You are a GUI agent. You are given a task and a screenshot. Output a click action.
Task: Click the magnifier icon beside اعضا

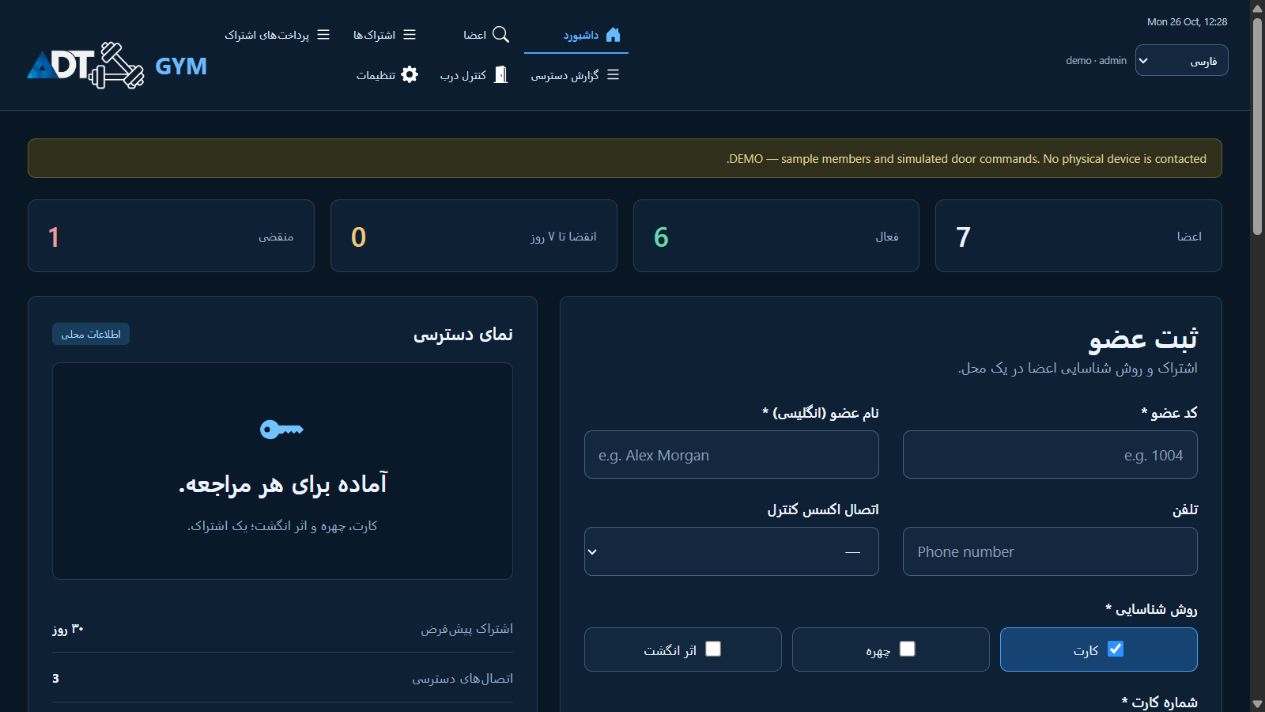point(501,35)
